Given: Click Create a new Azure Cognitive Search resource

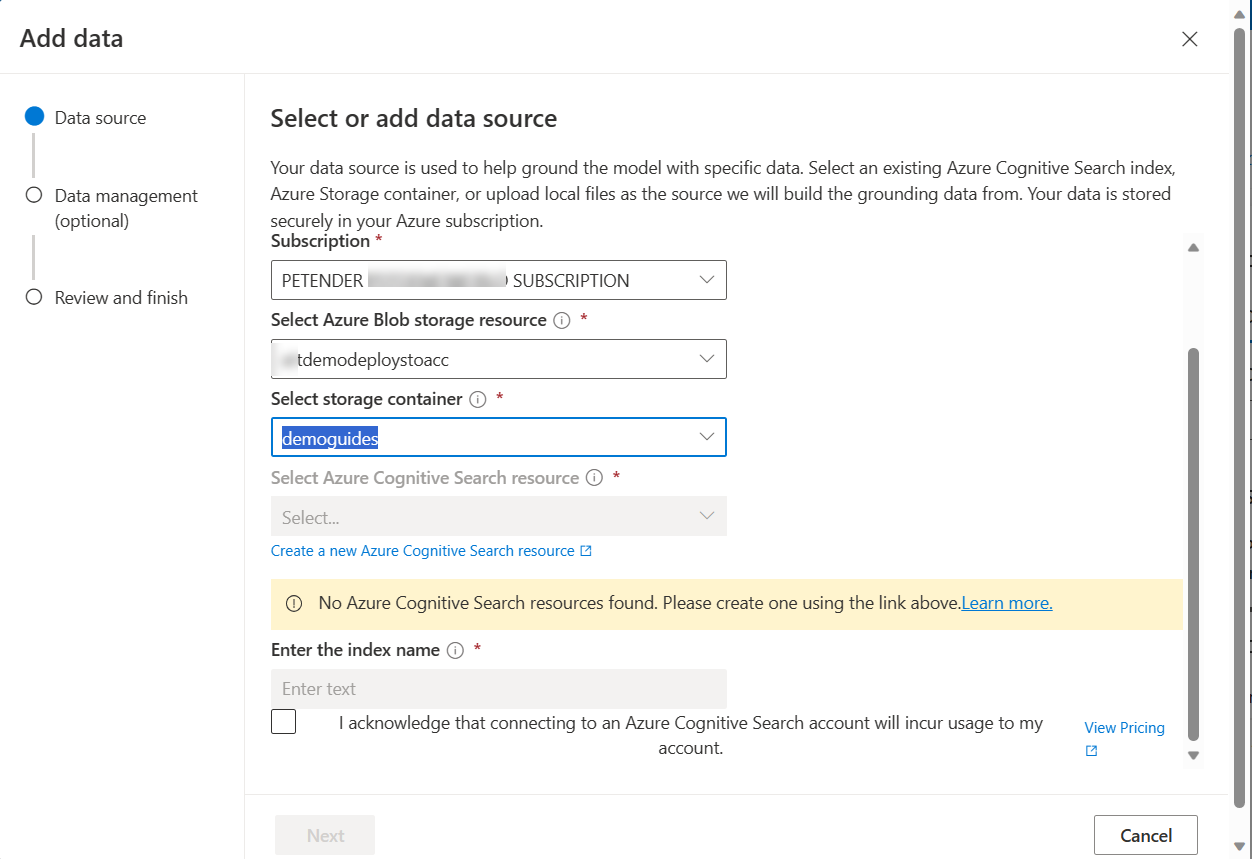Looking at the screenshot, I should [424, 550].
